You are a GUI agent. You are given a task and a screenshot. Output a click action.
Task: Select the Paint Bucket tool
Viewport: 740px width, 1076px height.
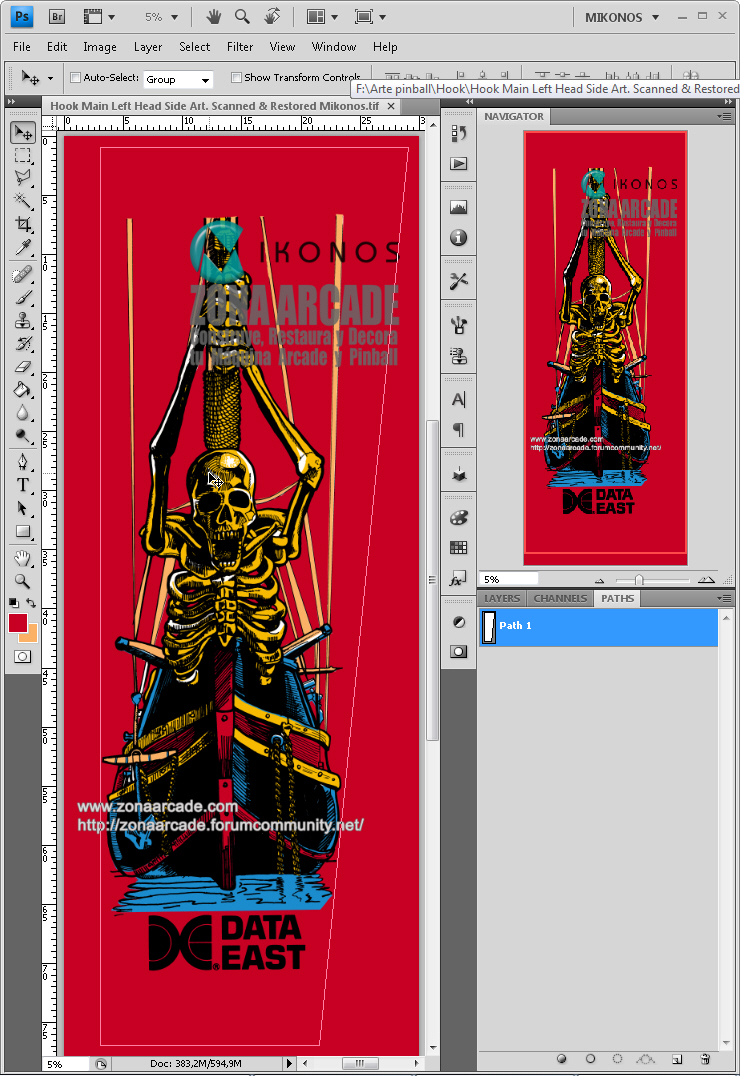(x=23, y=390)
